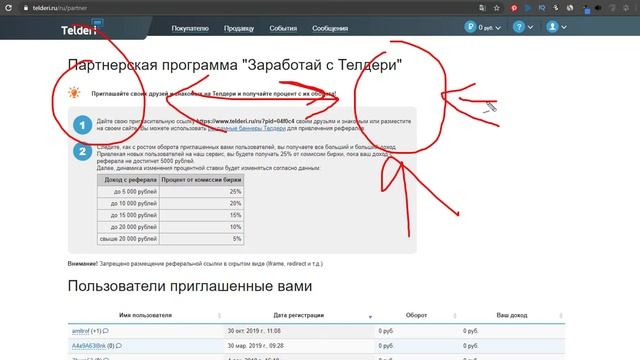Bookmark this page with the star icon
640x360 pixels.
[x=496, y=8]
